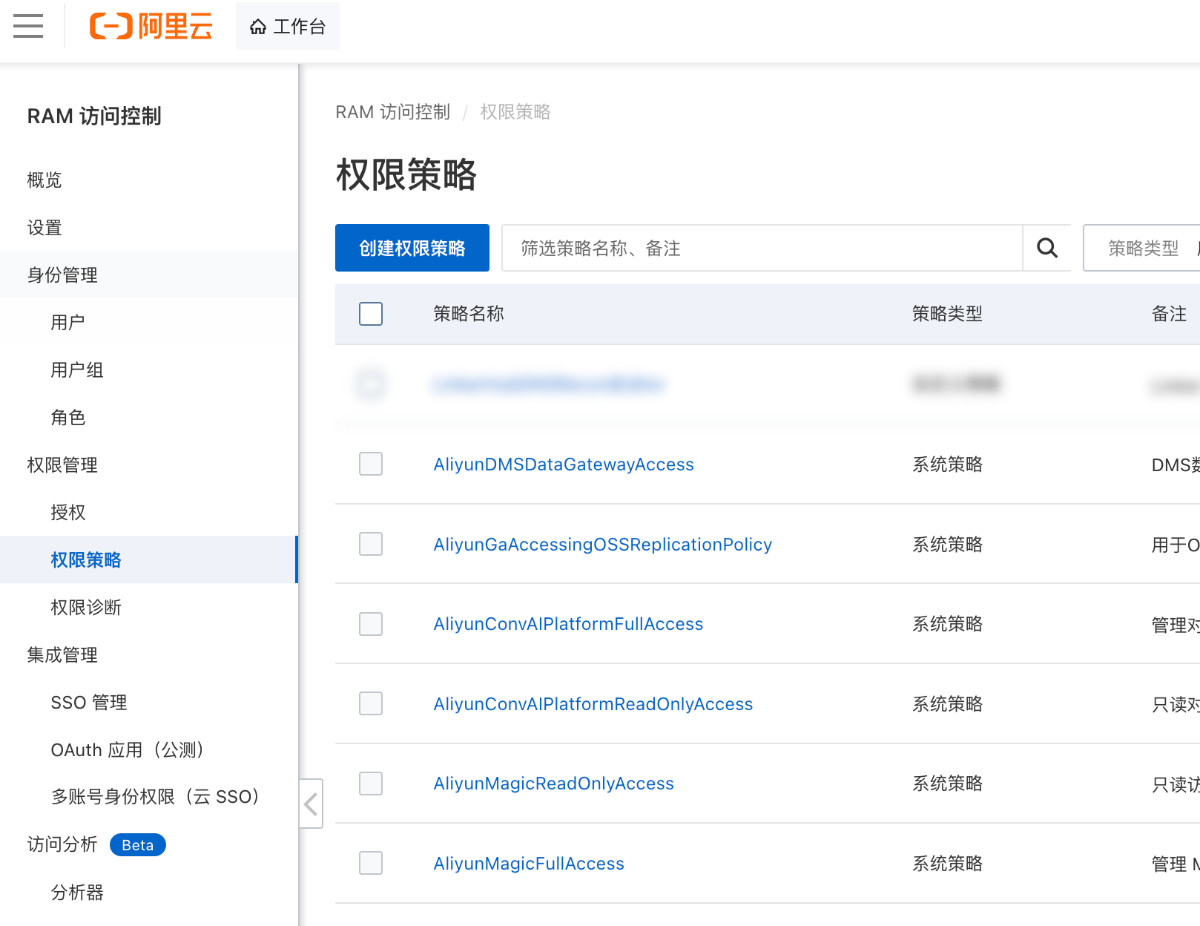1200x926 pixels.
Task: Click the 备注 column header
Action: tap(1169, 314)
